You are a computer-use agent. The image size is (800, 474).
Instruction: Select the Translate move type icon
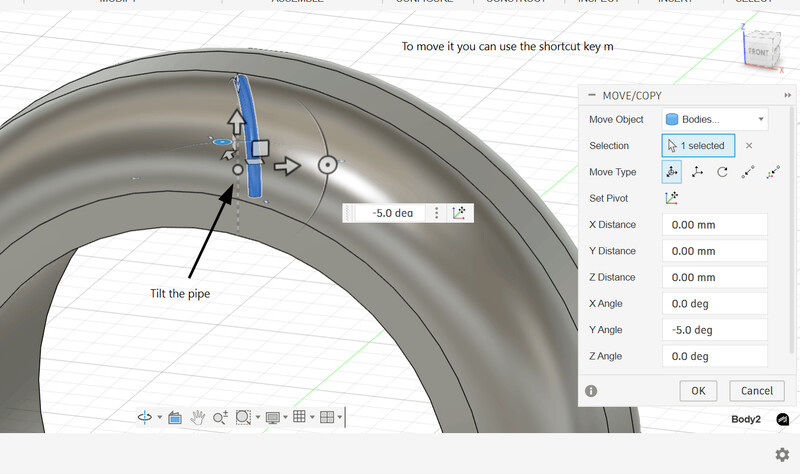[697, 172]
